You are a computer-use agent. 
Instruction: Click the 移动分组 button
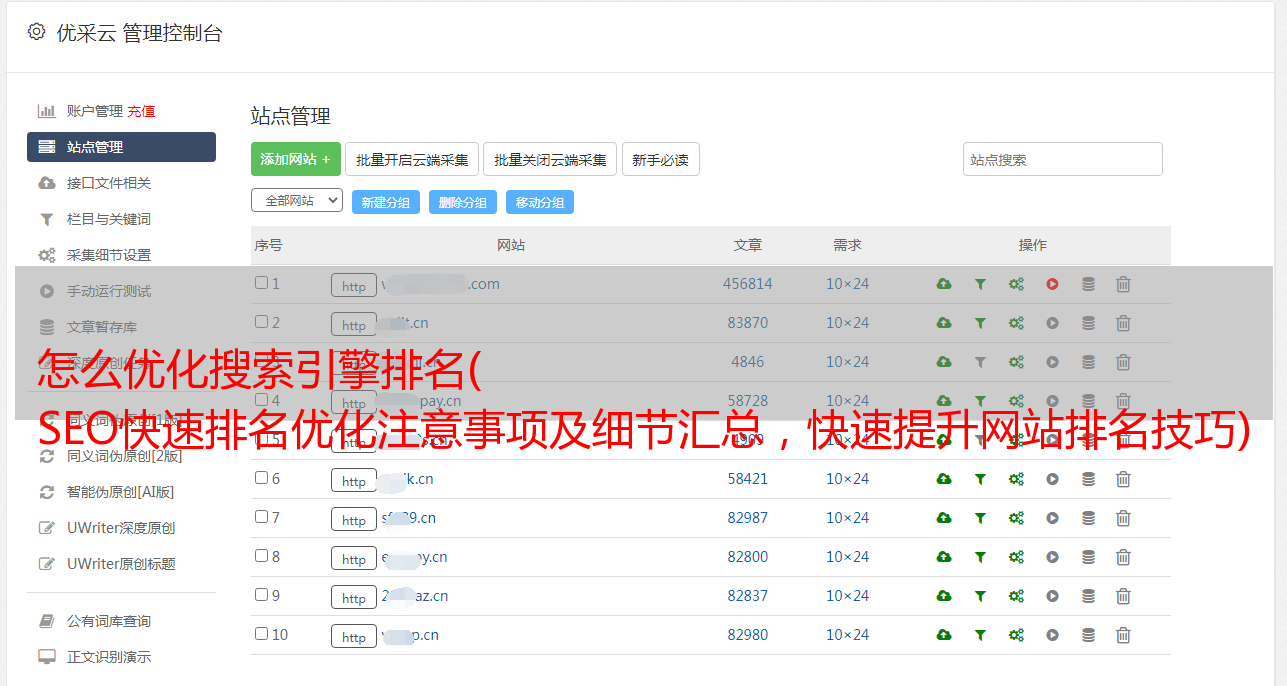540,202
